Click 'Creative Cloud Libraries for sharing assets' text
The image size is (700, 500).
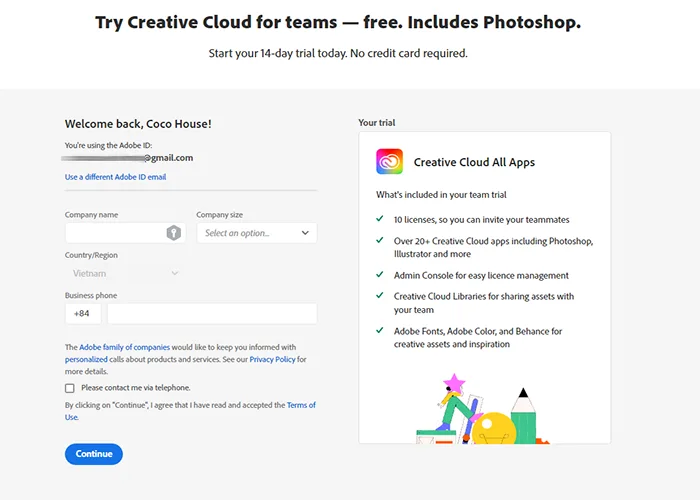(x=484, y=303)
